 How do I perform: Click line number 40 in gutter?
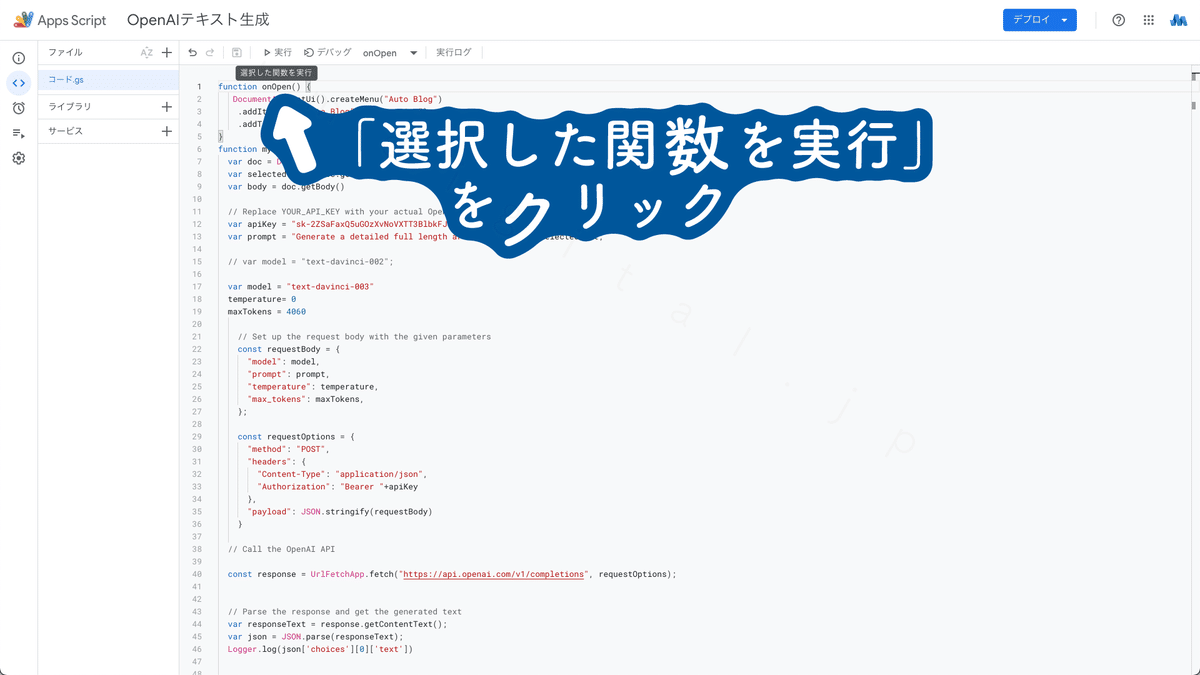click(x=197, y=574)
